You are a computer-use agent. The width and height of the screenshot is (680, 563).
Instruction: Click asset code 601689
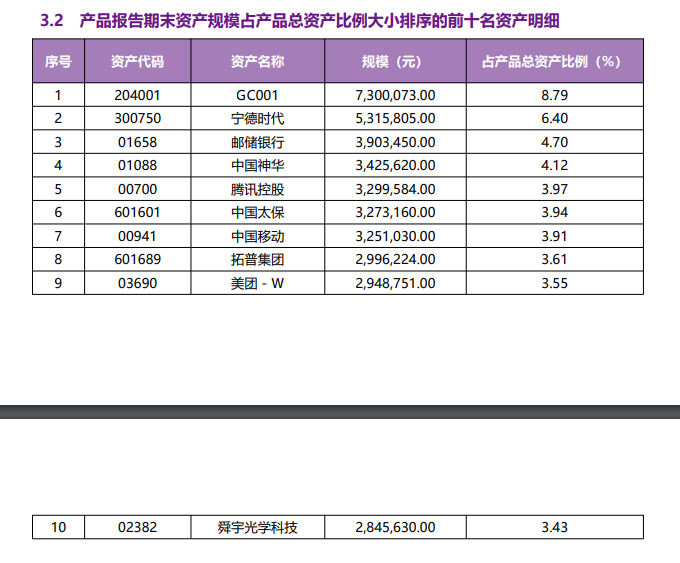tap(137, 259)
